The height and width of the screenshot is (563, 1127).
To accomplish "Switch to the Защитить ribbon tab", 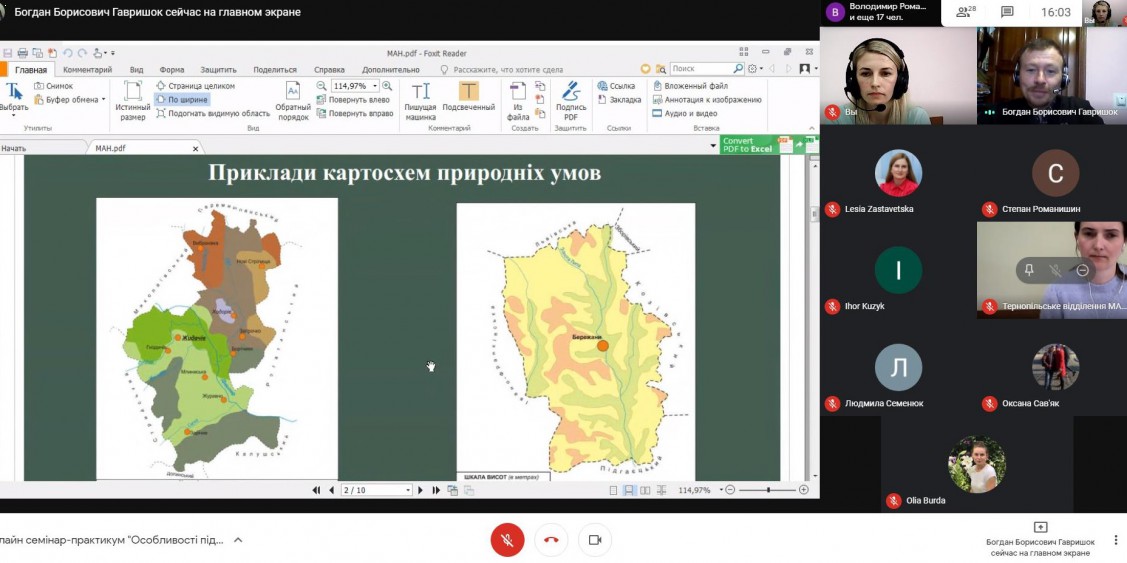I will pyautogui.click(x=218, y=70).
